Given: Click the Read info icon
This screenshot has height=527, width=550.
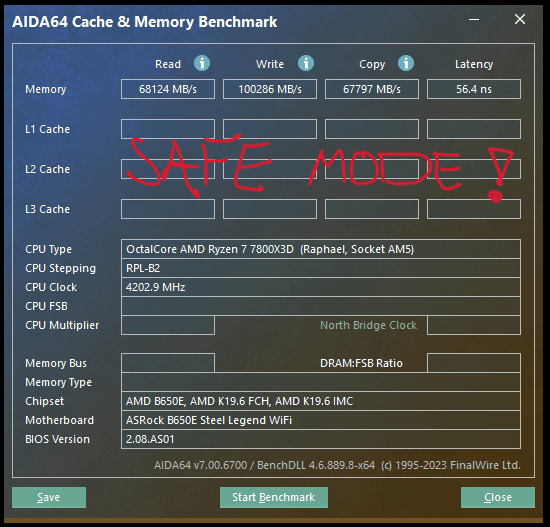Looking at the screenshot, I should pyautogui.click(x=202, y=64).
